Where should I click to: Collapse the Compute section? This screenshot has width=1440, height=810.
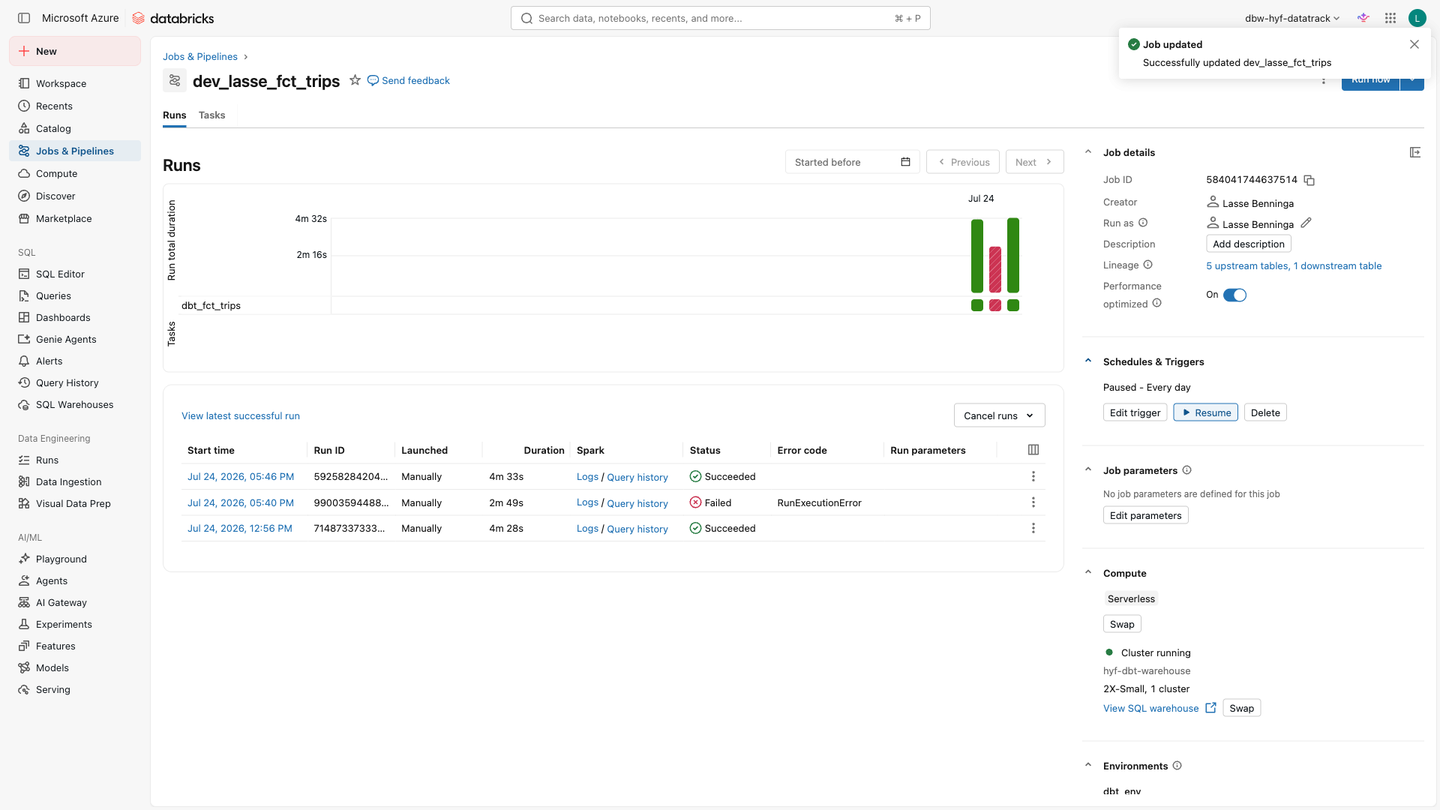pos(1088,573)
